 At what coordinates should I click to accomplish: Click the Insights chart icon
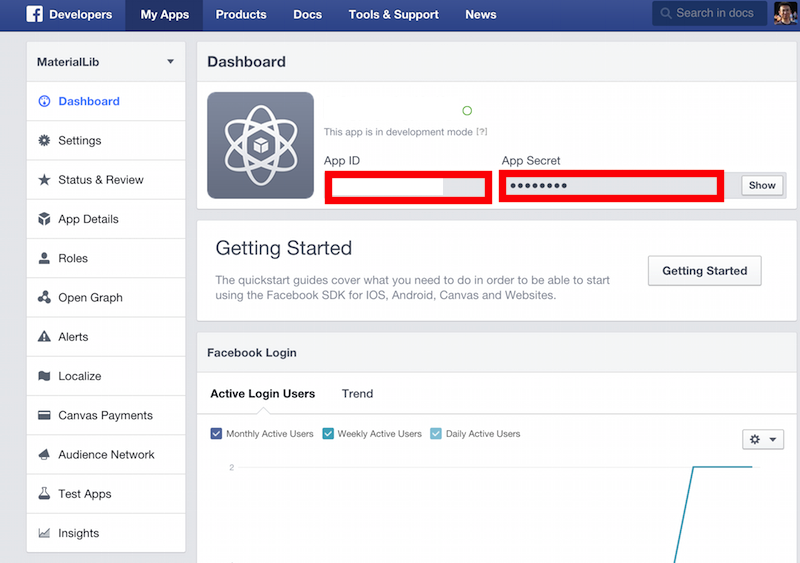coord(44,533)
